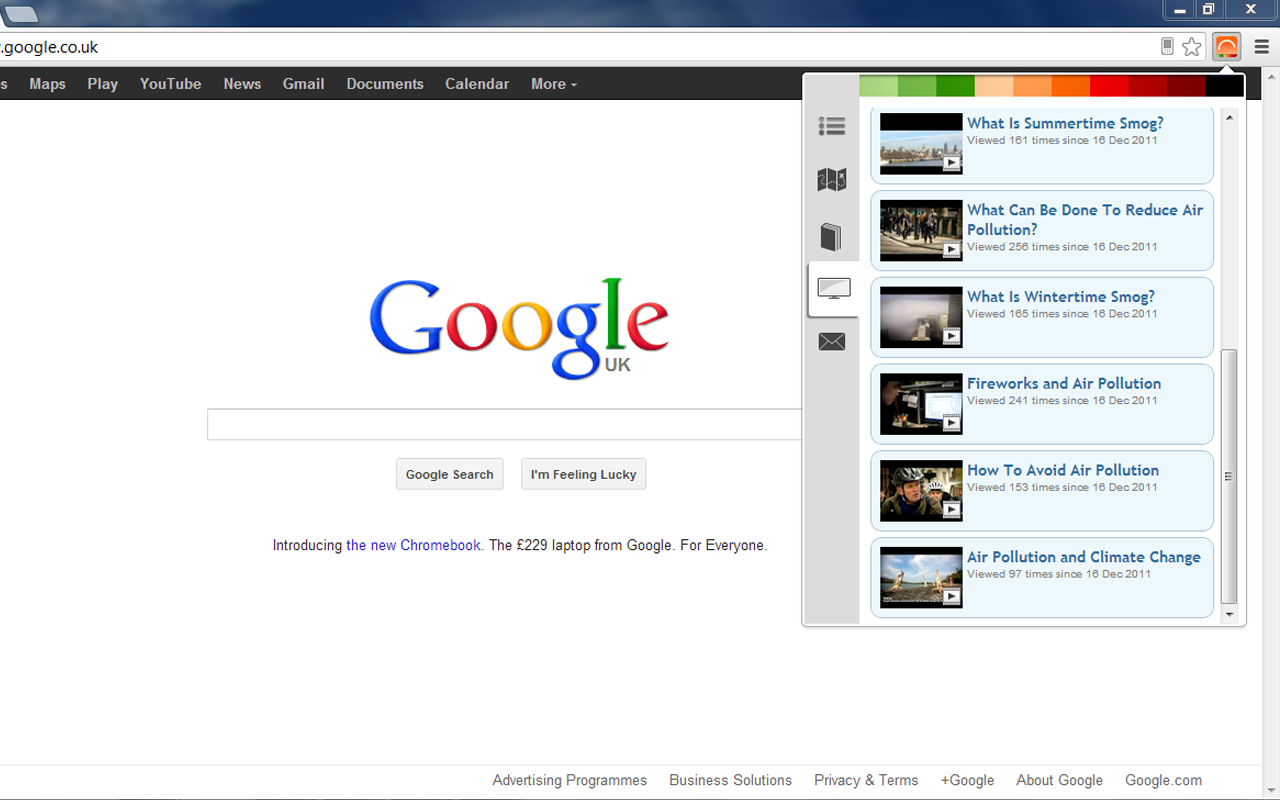Click the bookmark star icon
Screen dimensions: 1280x800
1191,47
